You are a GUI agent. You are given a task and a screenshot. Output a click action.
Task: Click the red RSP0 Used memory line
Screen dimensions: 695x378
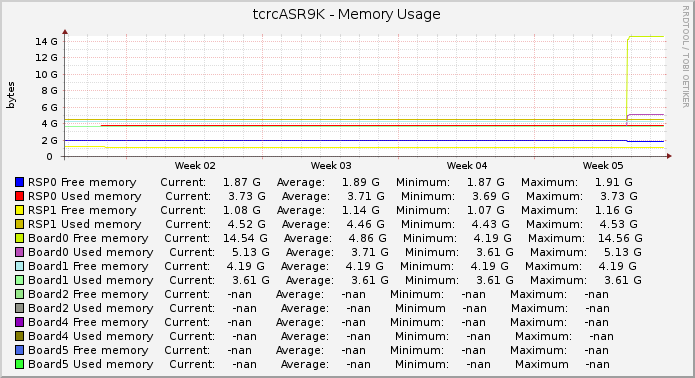pyautogui.click(x=382, y=125)
